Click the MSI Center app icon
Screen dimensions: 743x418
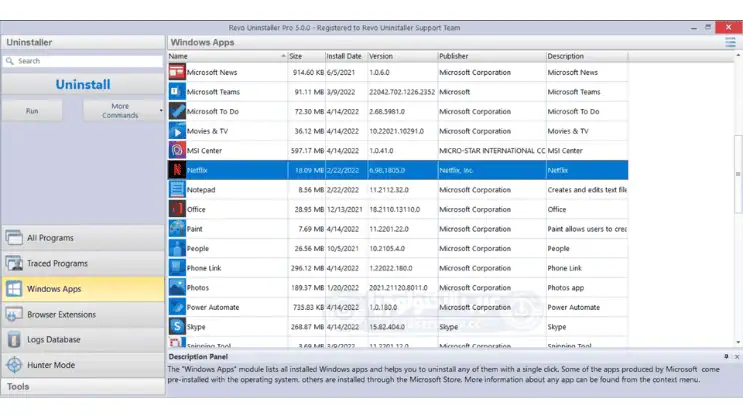[177, 150]
